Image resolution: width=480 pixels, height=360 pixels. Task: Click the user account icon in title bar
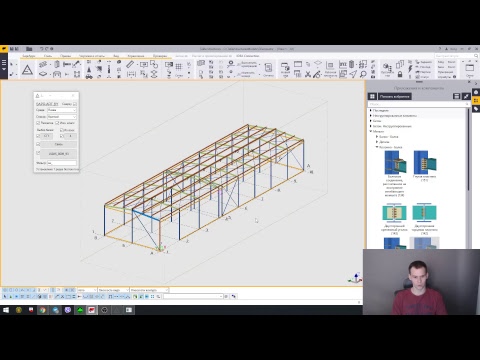[447, 49]
